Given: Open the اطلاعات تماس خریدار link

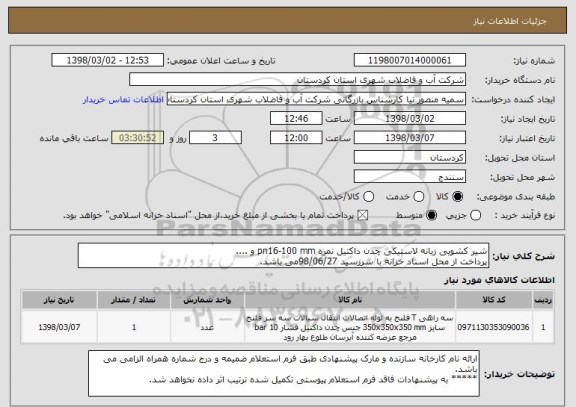Looking at the screenshot, I should tap(123, 100).
